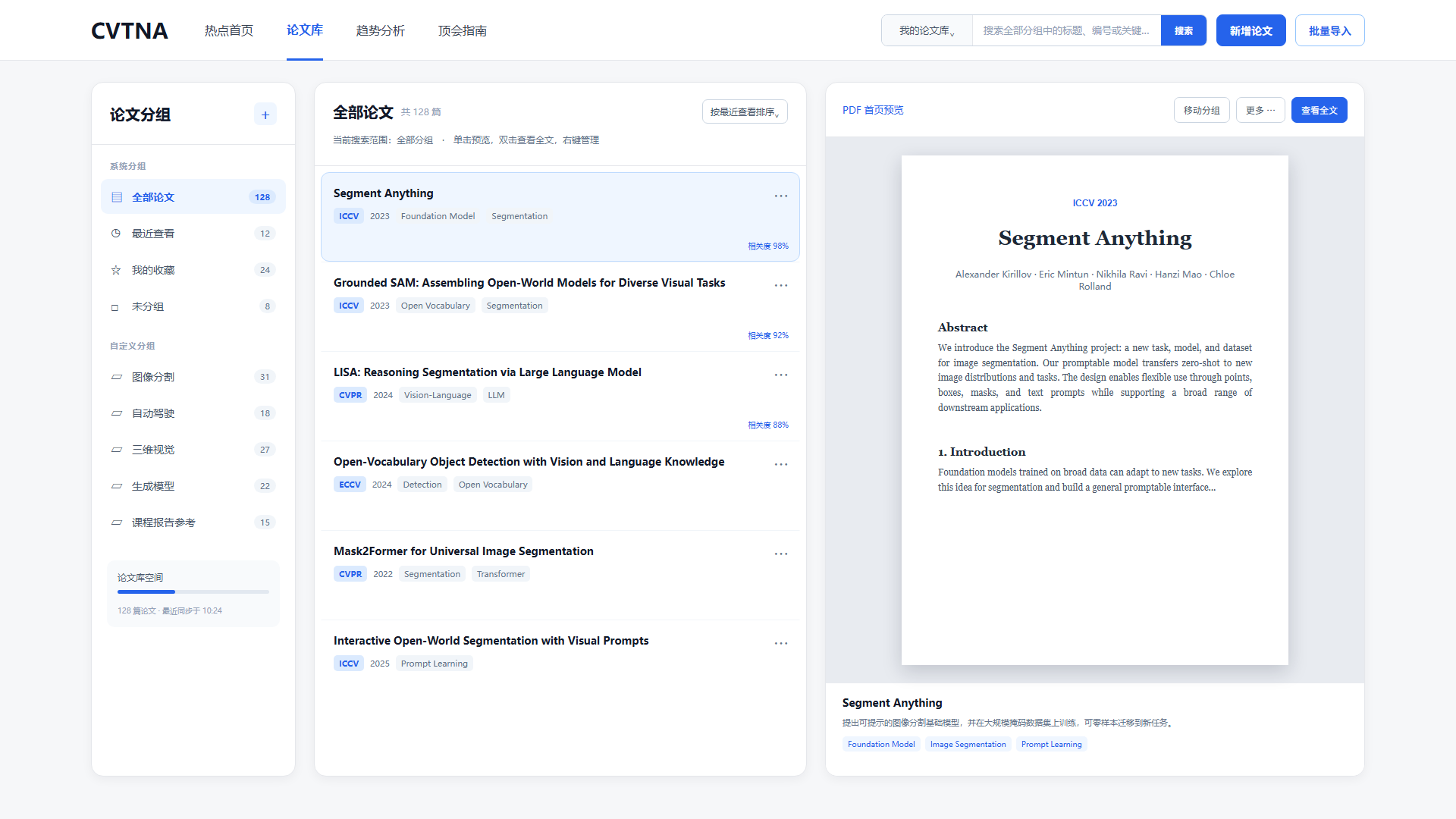This screenshot has width=1456, height=819.
Task: Select the 全部论文 group row
Action: click(x=193, y=197)
